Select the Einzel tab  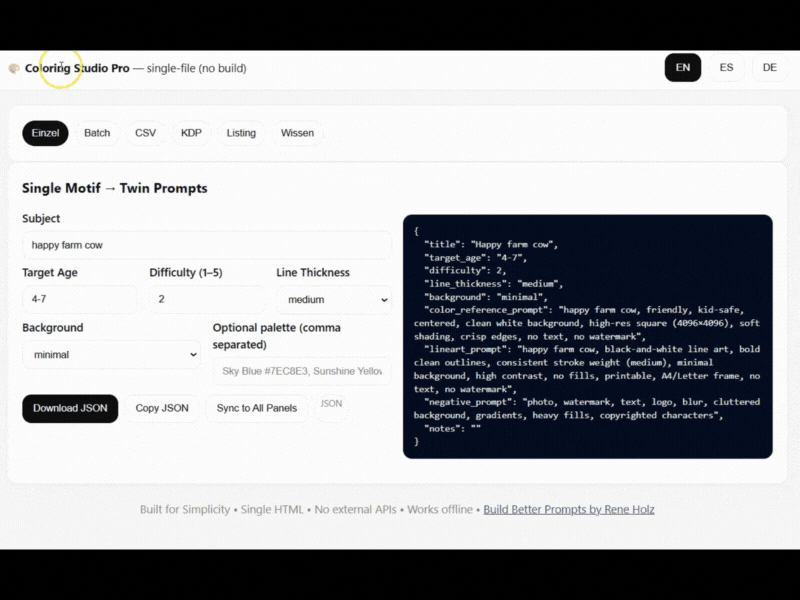pyautogui.click(x=45, y=133)
